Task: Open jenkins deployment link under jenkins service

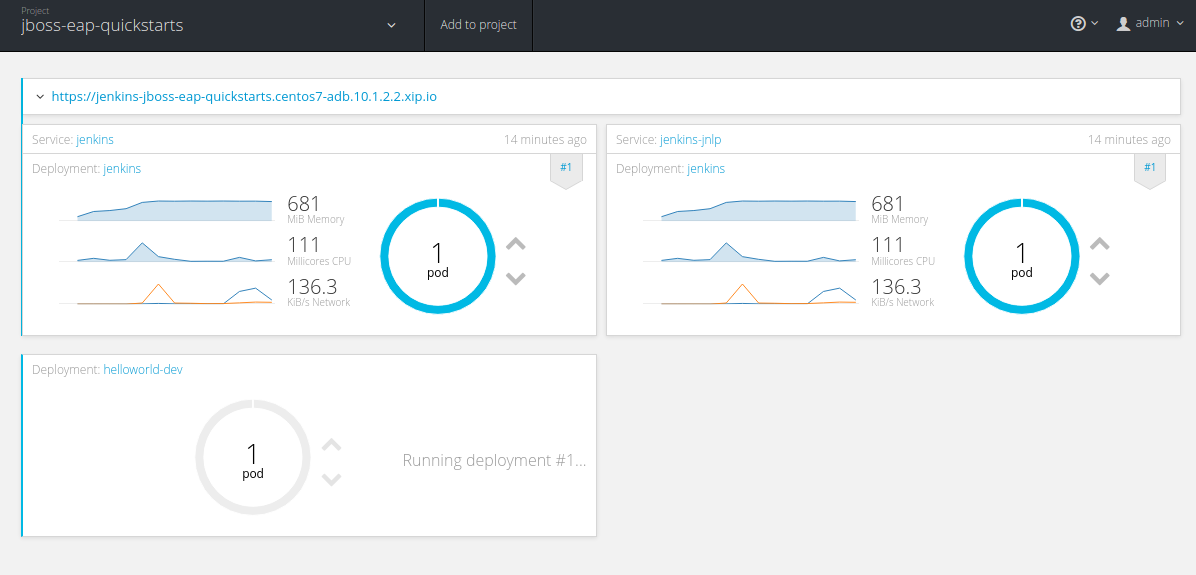Action: (122, 169)
